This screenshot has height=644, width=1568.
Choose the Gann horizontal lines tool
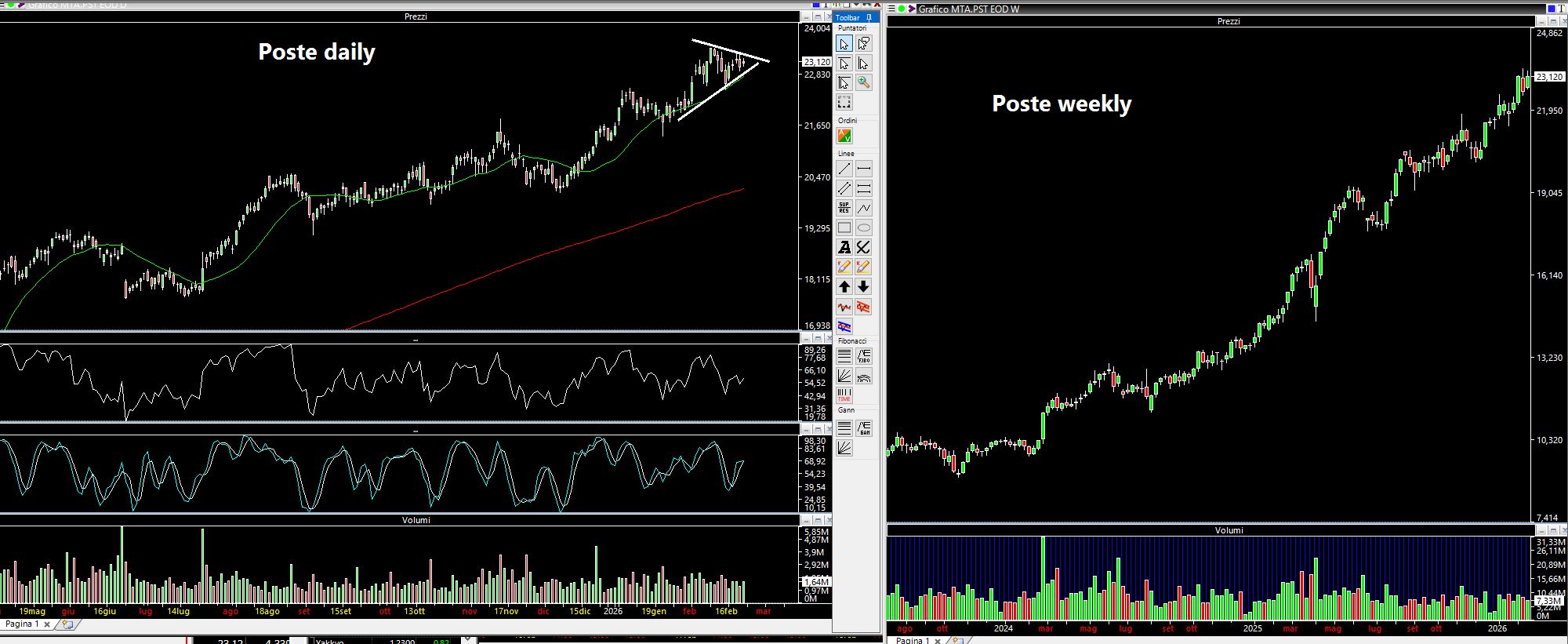point(844,428)
